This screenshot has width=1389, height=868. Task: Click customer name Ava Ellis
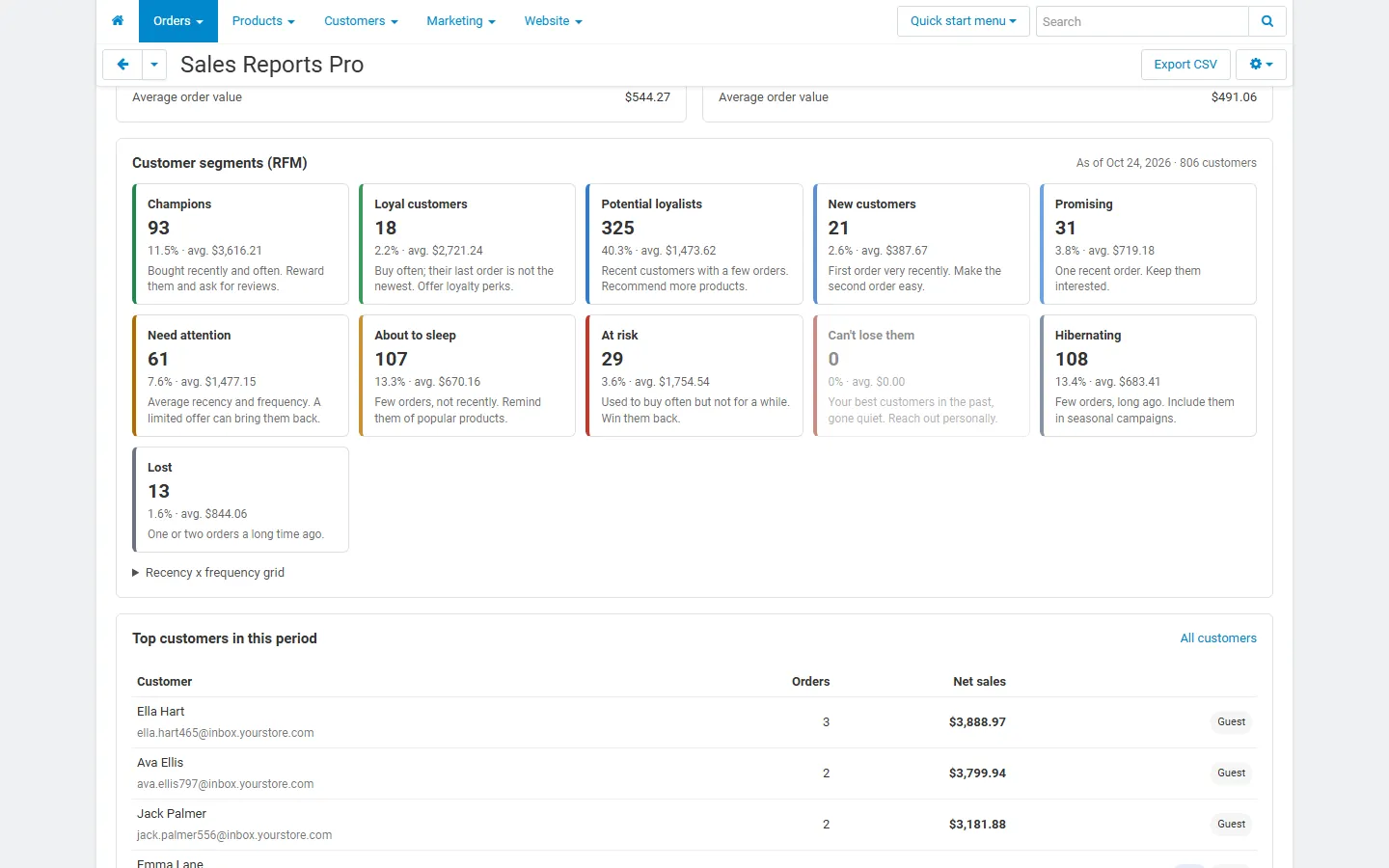coord(160,763)
